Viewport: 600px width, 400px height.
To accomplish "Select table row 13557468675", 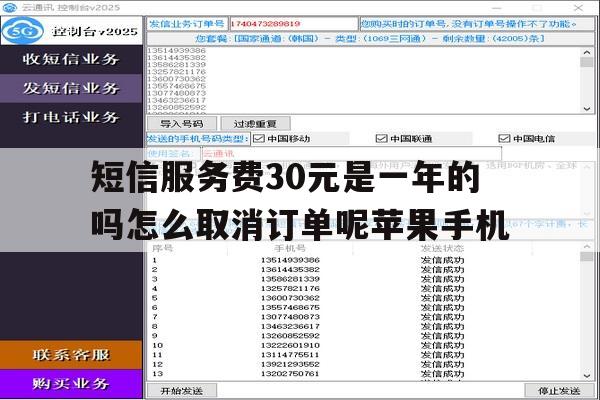I will pyautogui.click(x=364, y=308).
